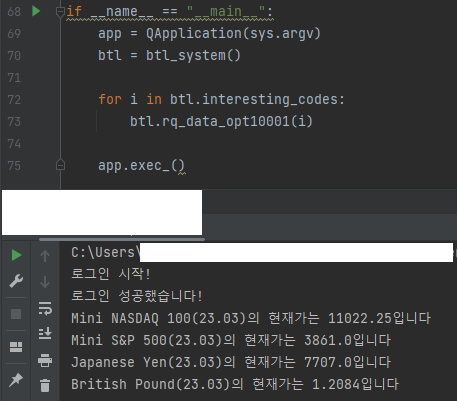Viewport: 458px width, 401px height.
Task: Stop the running process square button
Action: (x=16, y=314)
